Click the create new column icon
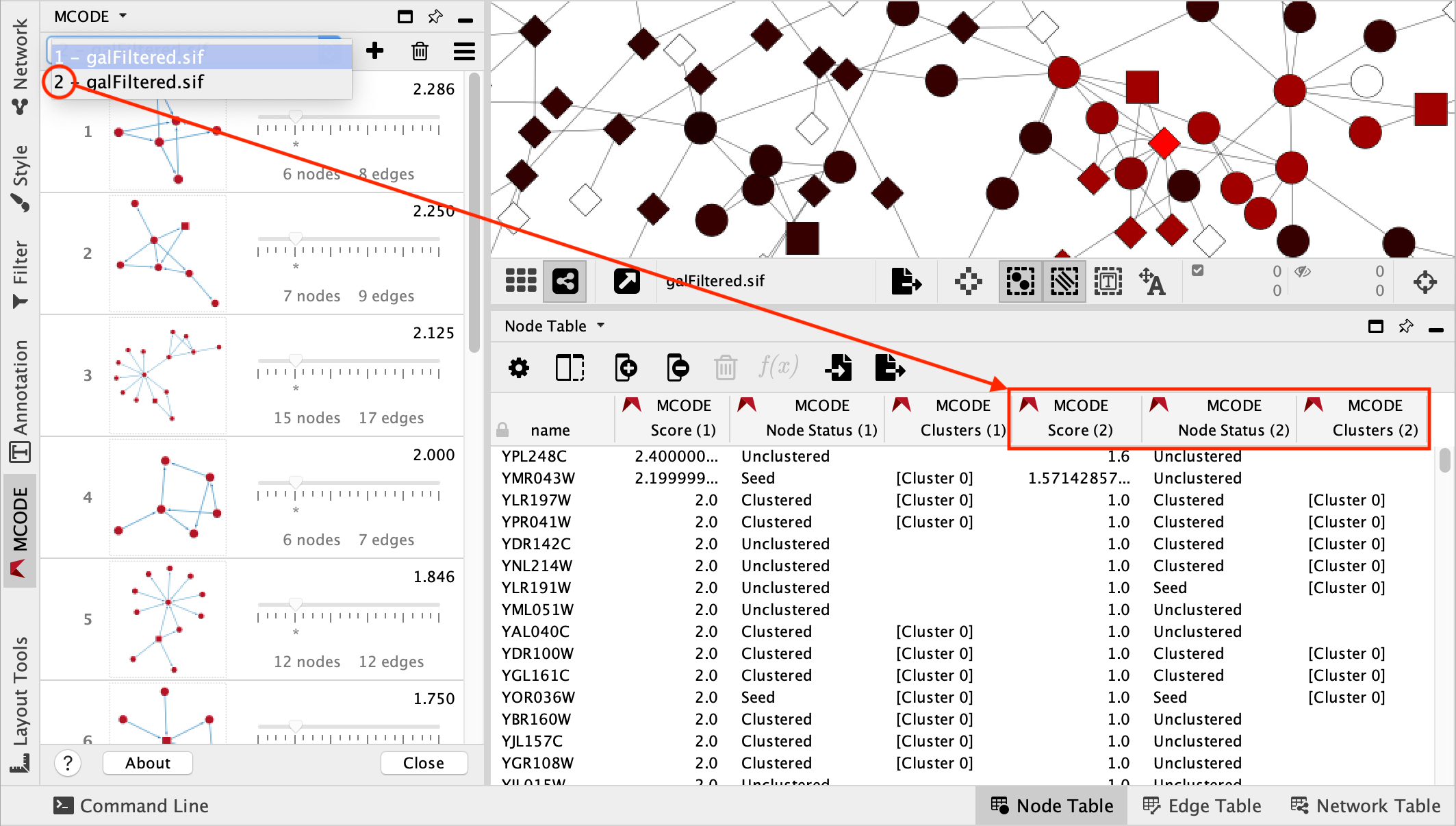 [626, 368]
